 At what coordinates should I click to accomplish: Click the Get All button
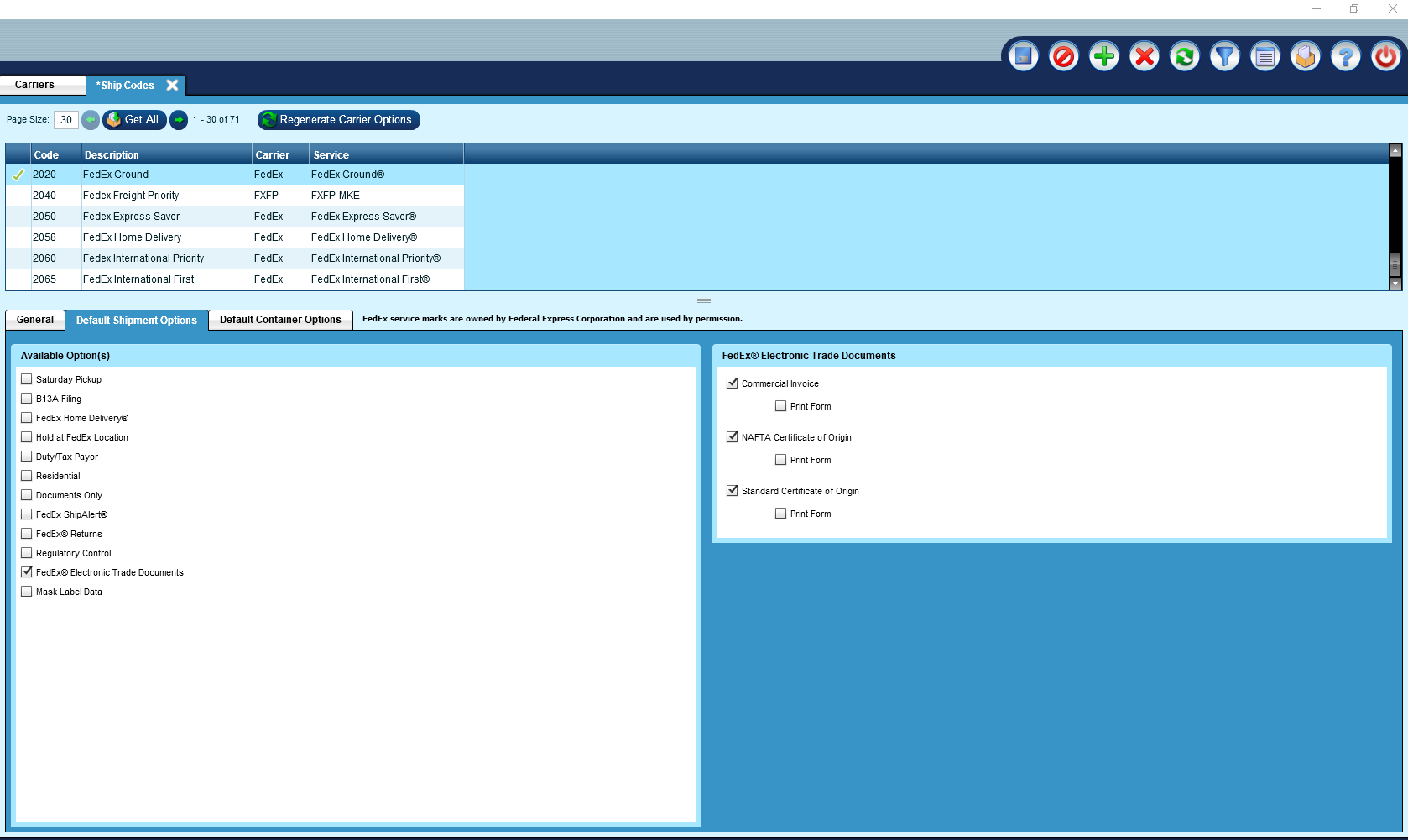point(134,120)
